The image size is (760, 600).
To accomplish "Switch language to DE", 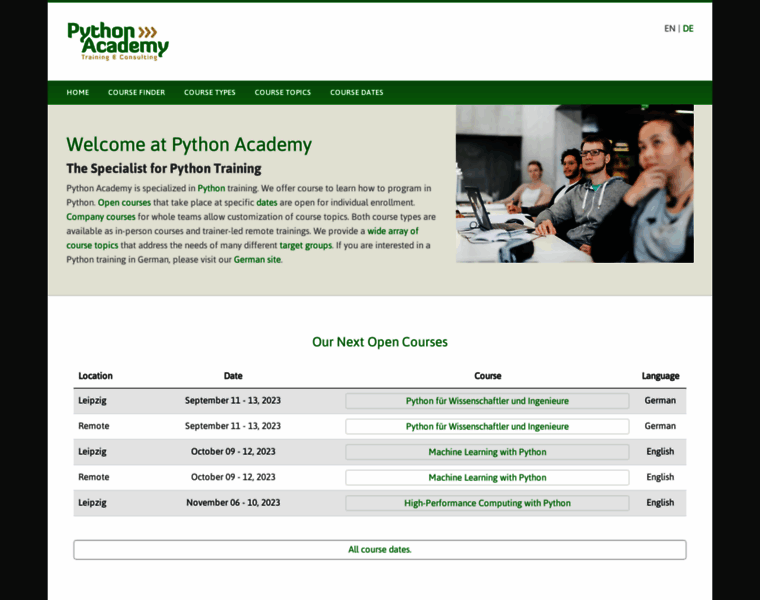I will click(x=688, y=29).
